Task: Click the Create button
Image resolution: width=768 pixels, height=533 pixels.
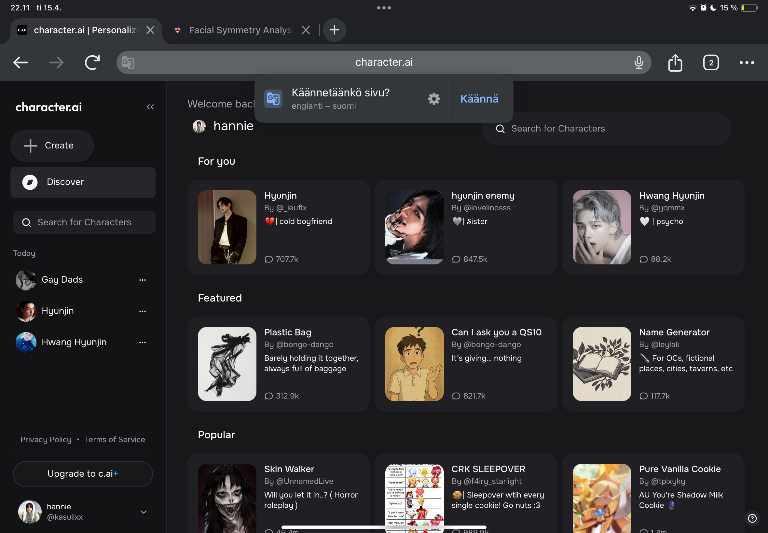Action: pos(52,146)
